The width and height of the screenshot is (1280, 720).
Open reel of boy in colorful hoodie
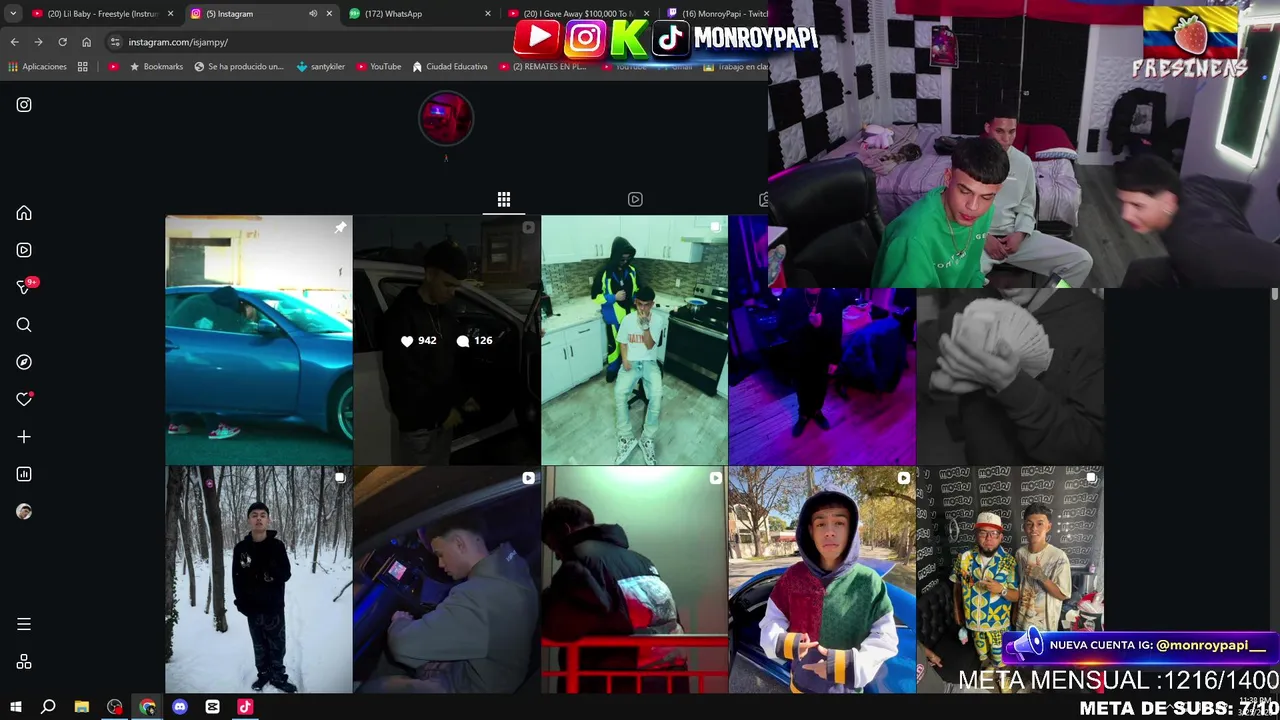tap(822, 579)
